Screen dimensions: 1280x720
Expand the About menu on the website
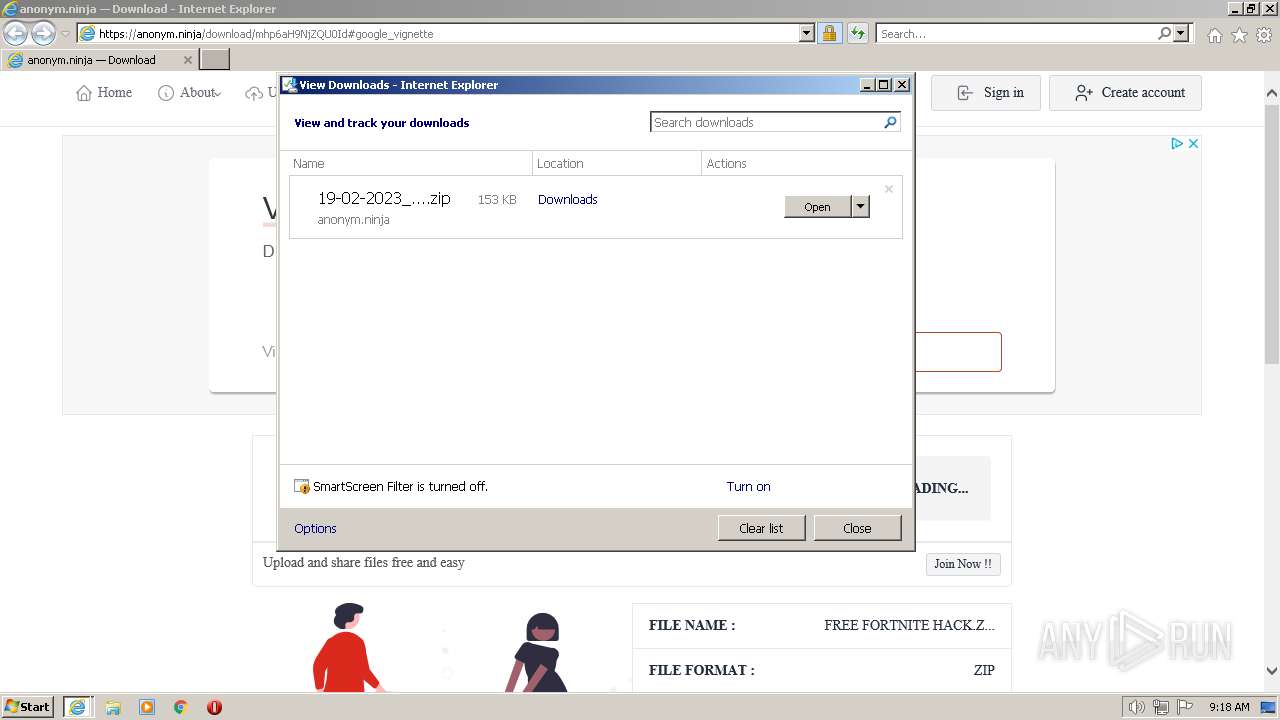click(190, 93)
